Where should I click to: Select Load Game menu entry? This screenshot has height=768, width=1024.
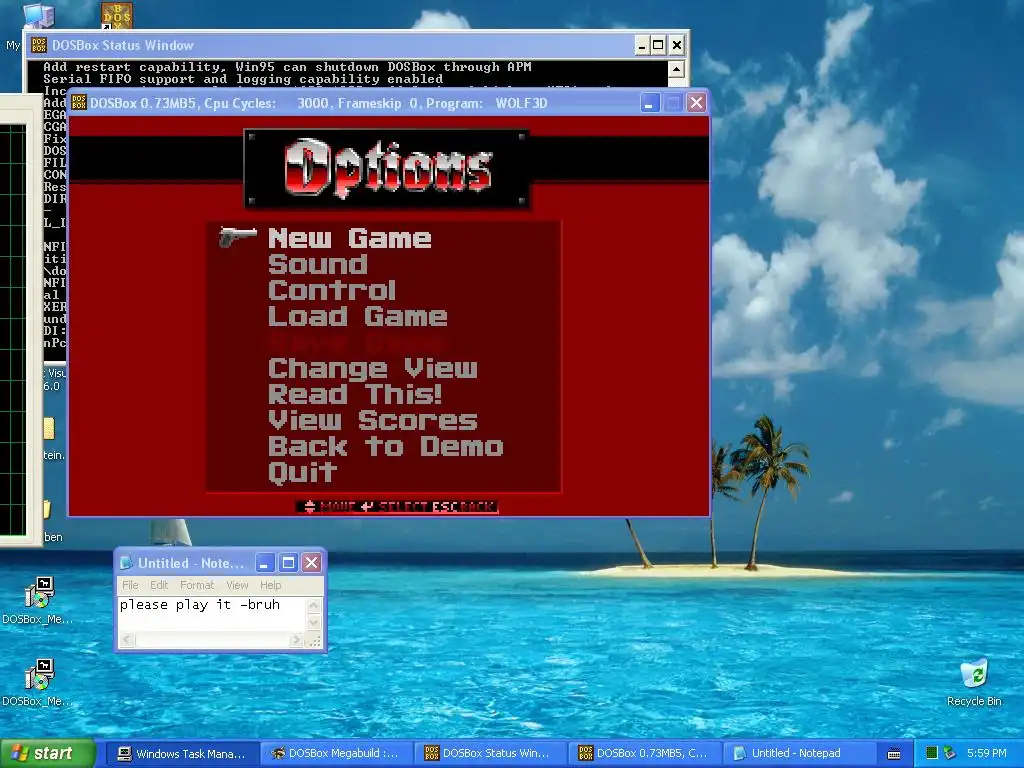(357, 317)
